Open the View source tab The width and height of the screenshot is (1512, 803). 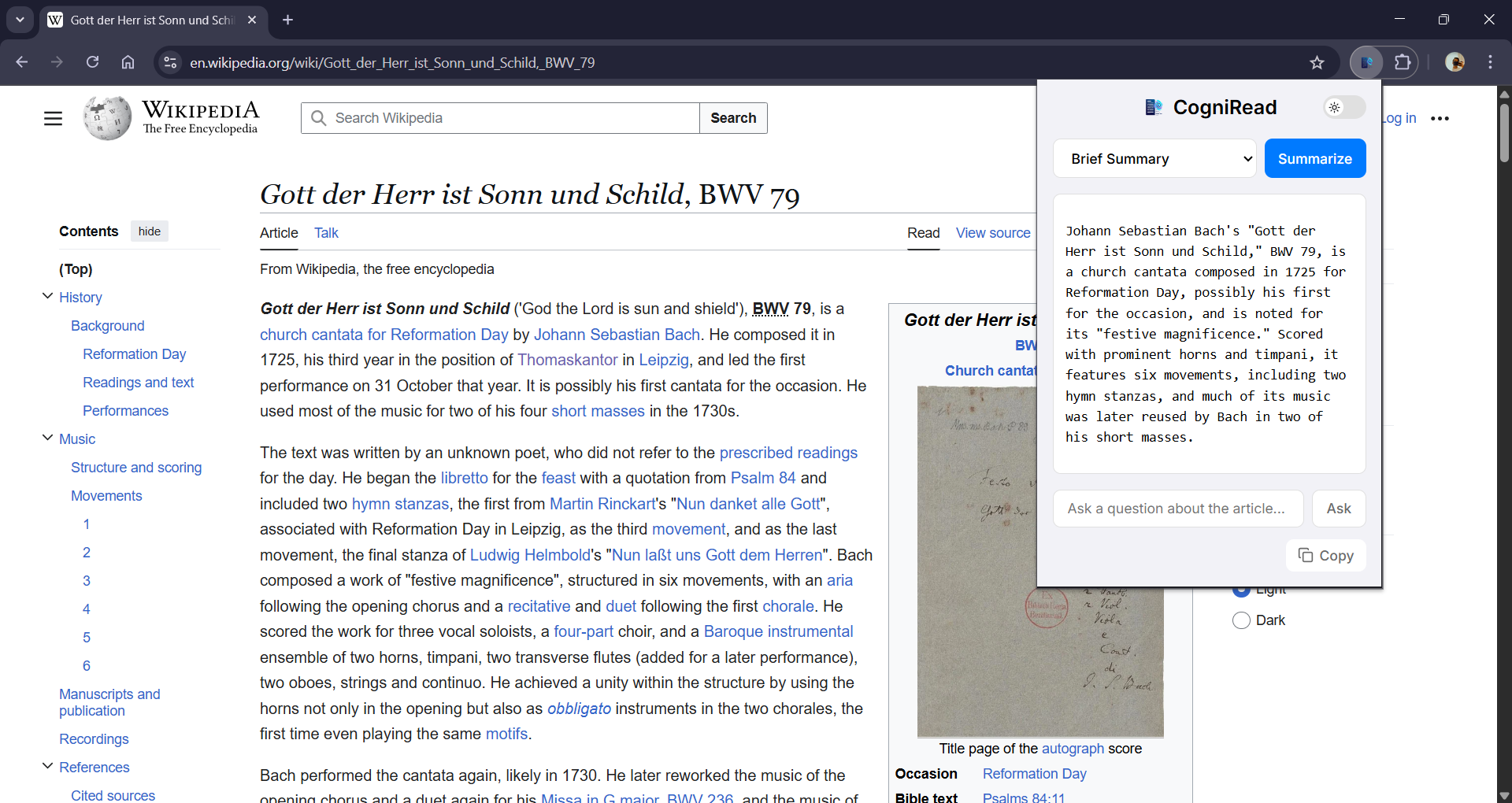993,233
